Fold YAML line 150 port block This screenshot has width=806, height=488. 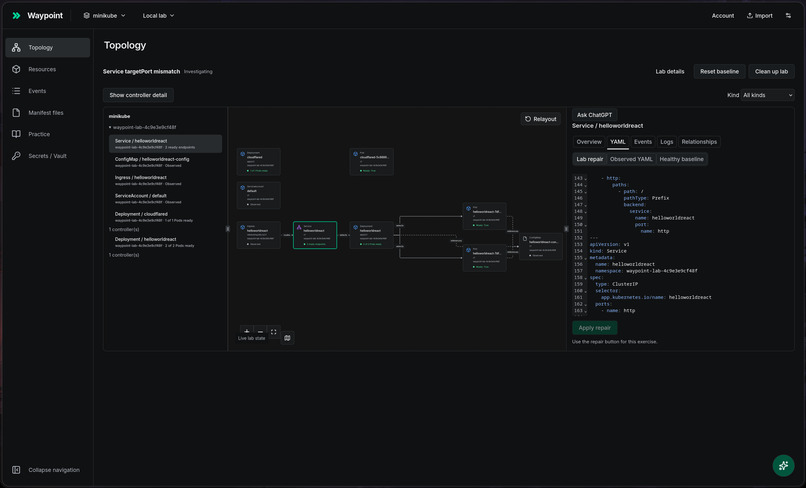coord(585,225)
